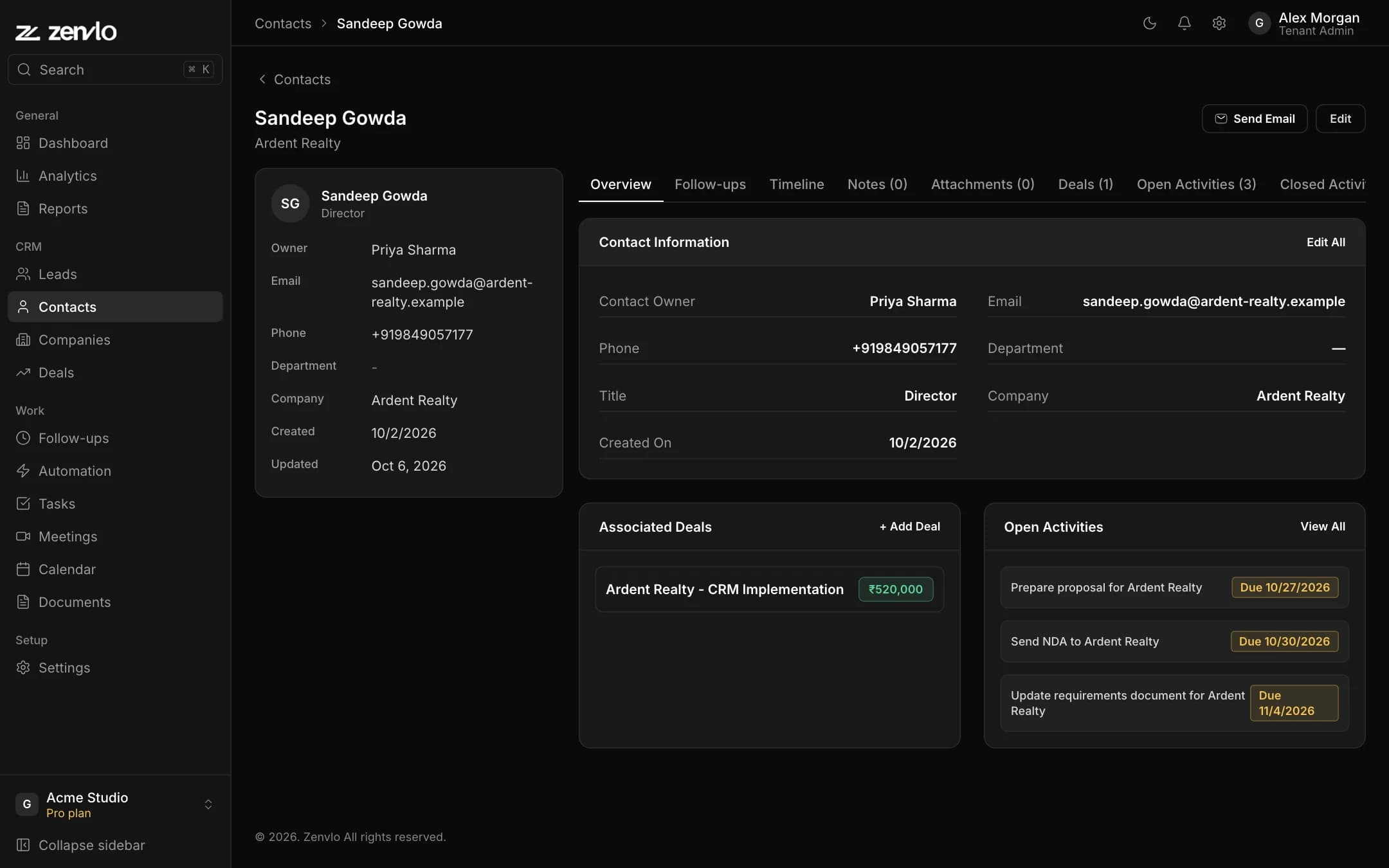Click the Edit contact button

pos(1340,119)
